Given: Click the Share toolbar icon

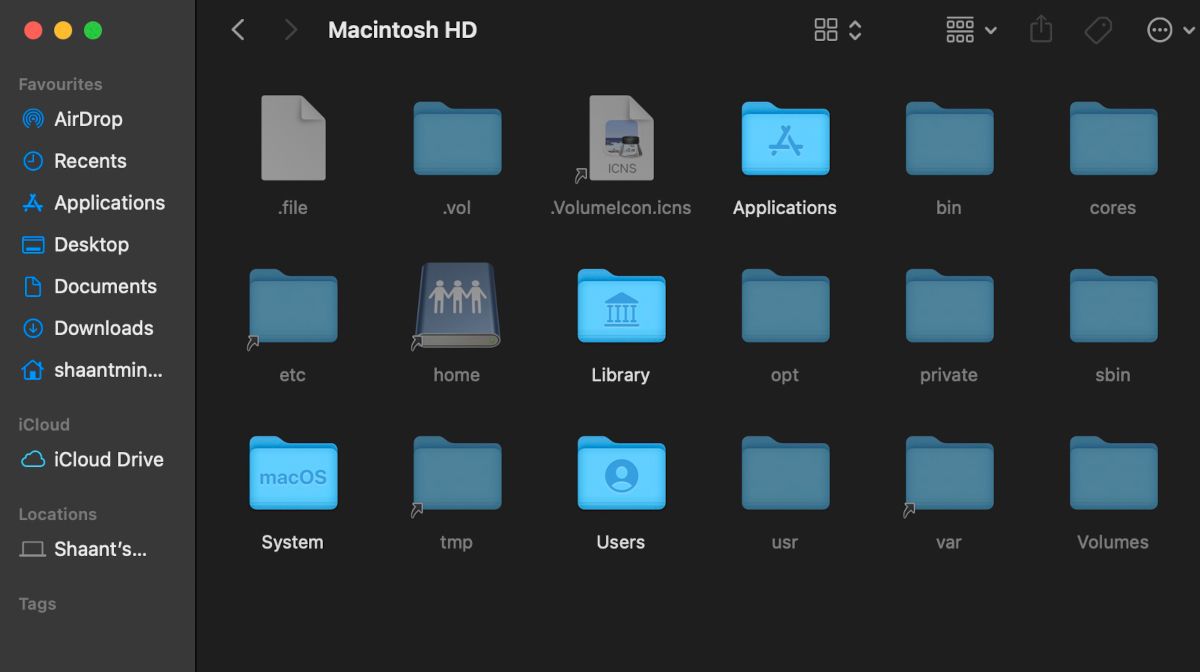Looking at the screenshot, I should [x=1041, y=30].
